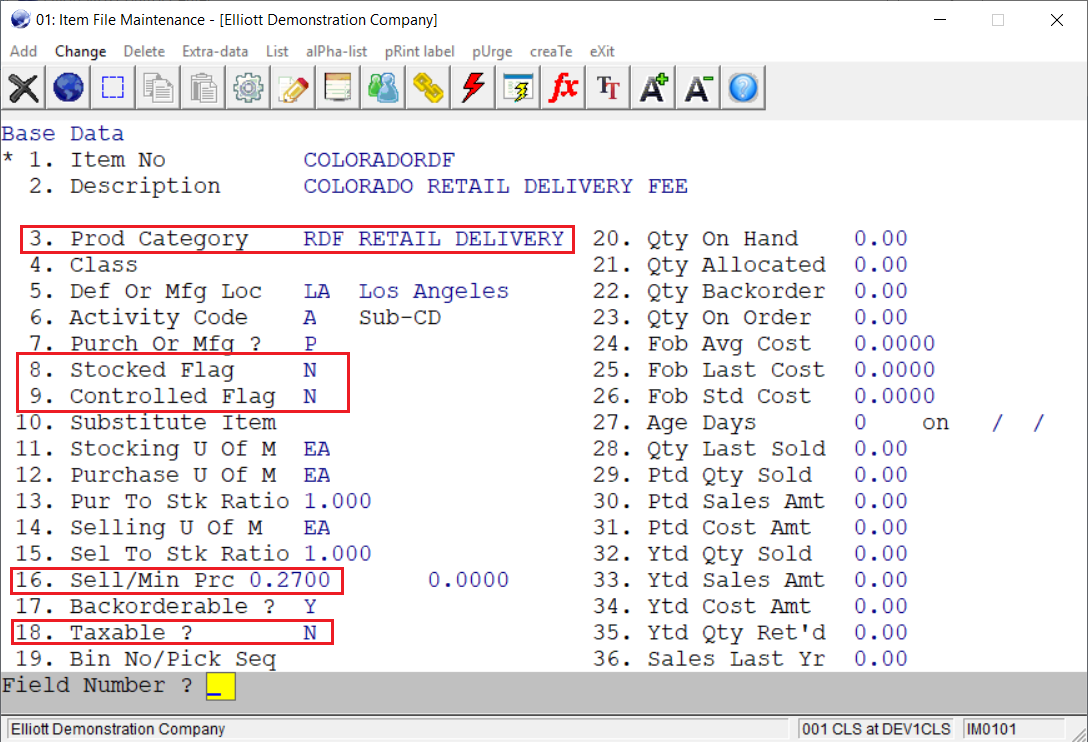
Task: Click the notepad with pencil icon
Action: [293, 88]
